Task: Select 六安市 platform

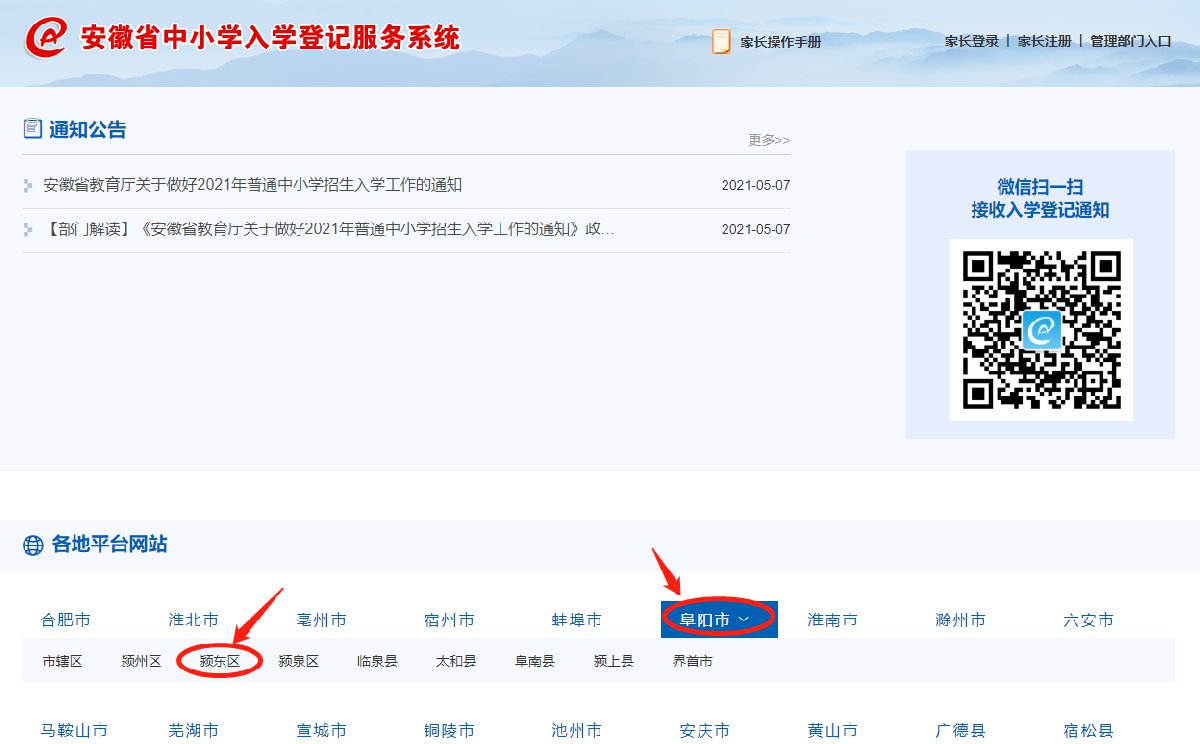Action: pos(1089,620)
